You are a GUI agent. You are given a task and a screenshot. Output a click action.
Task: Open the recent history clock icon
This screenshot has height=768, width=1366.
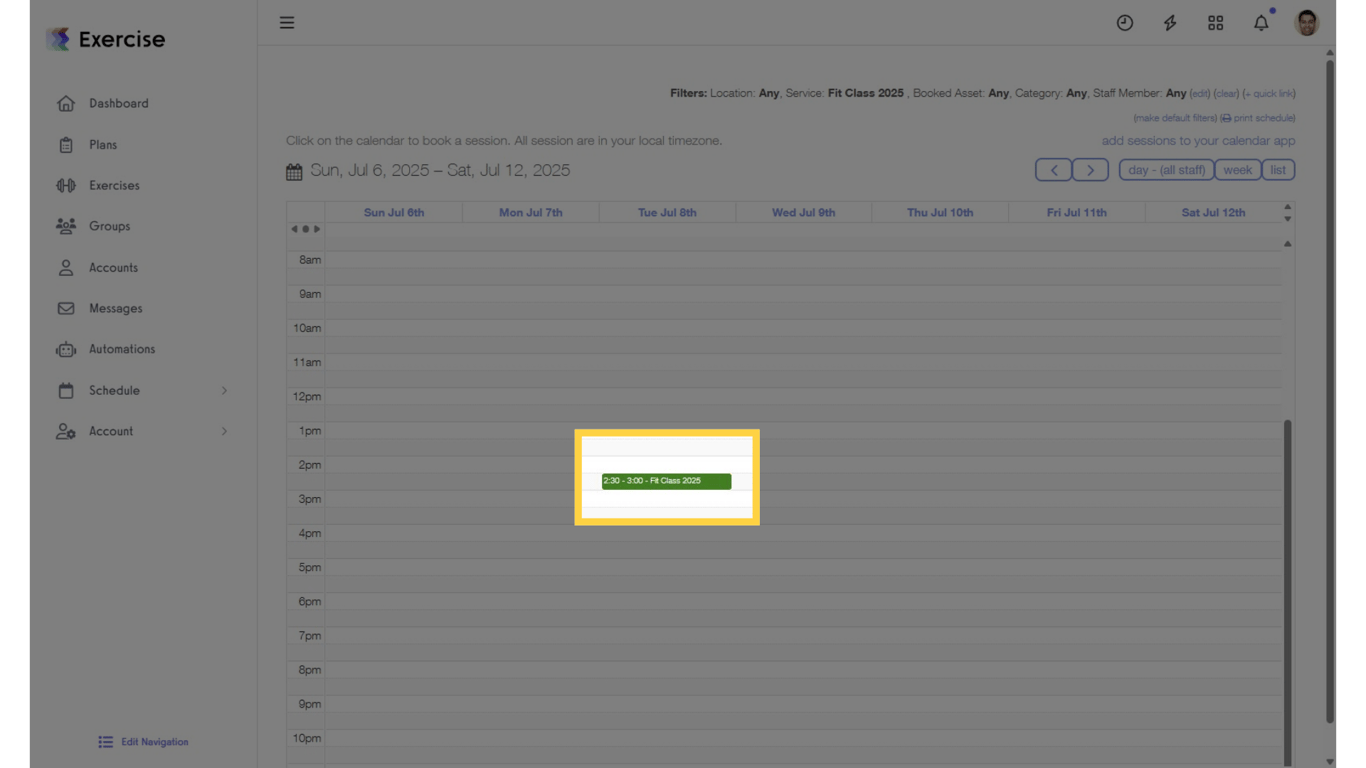point(1124,22)
